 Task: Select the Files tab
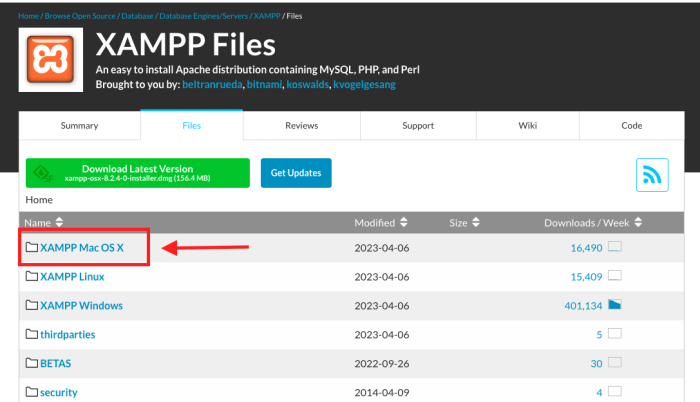(x=192, y=126)
